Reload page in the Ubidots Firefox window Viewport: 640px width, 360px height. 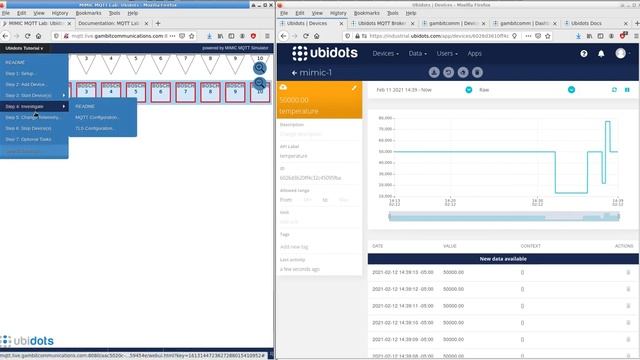click(x=306, y=36)
